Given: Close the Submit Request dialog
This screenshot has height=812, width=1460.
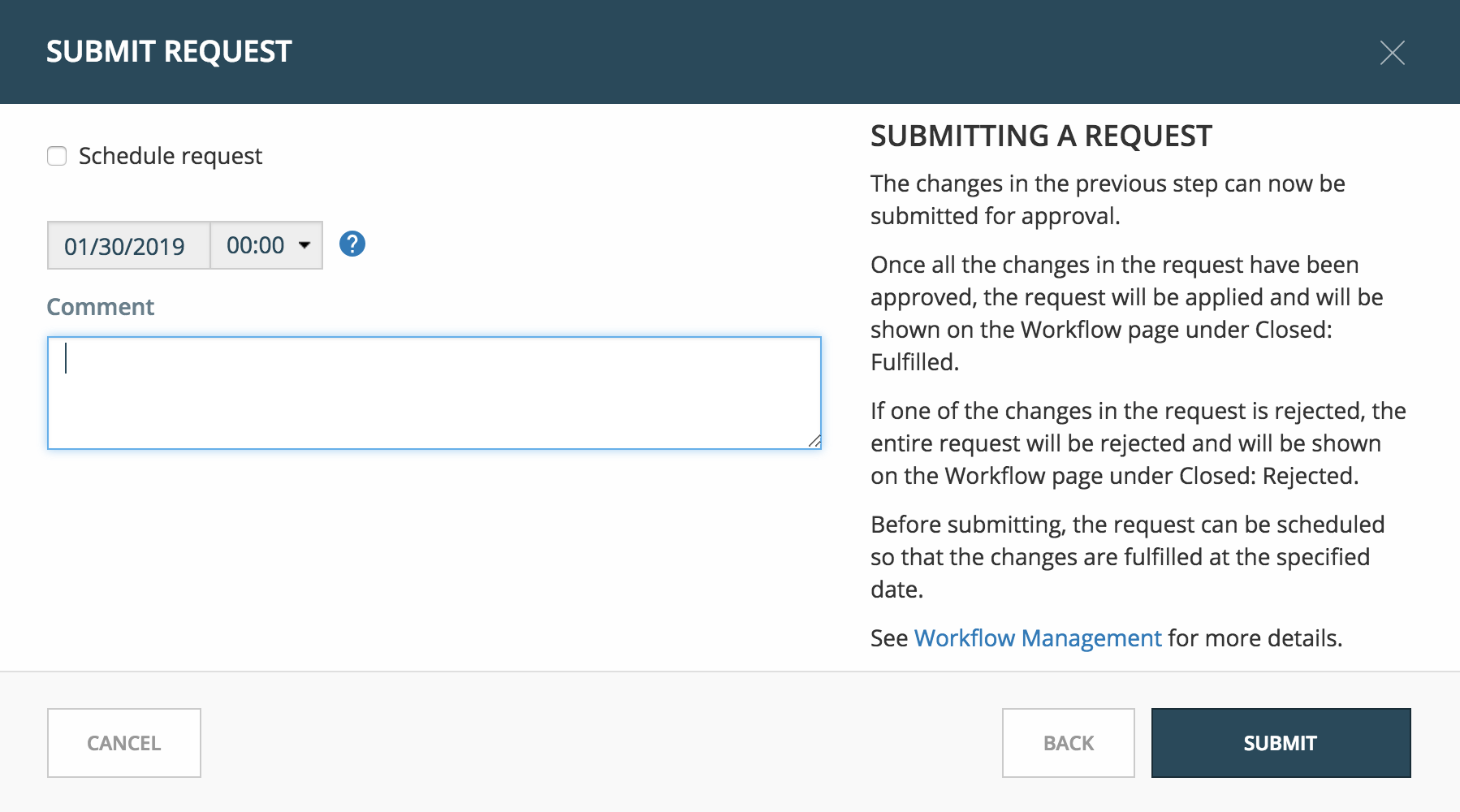Looking at the screenshot, I should (1392, 53).
